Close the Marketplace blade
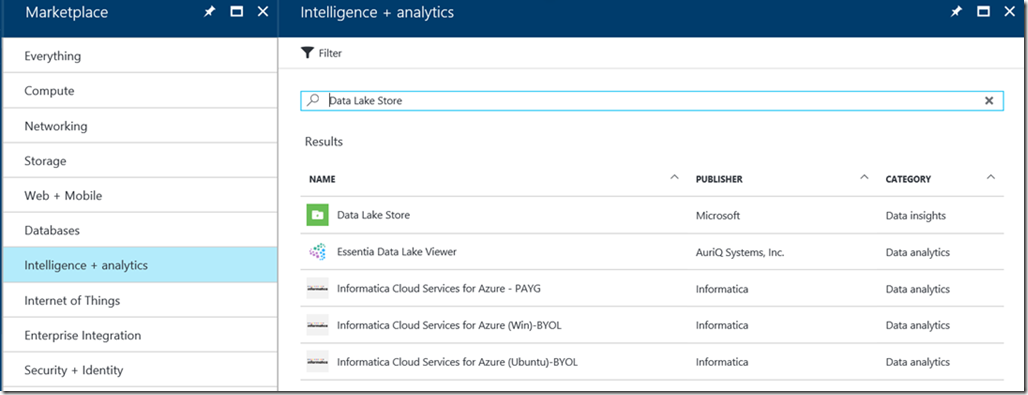The height and width of the screenshot is (395, 1028). point(263,12)
